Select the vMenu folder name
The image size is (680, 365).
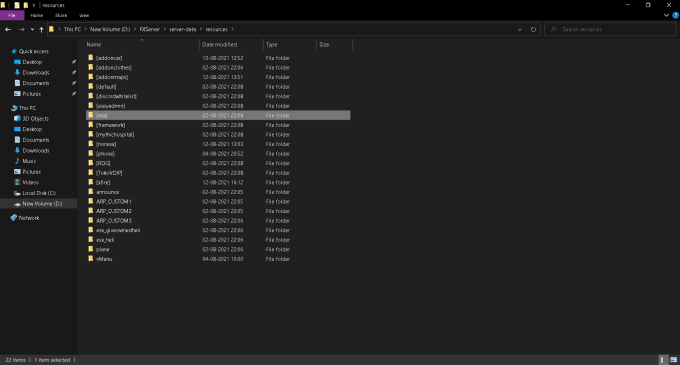104,259
